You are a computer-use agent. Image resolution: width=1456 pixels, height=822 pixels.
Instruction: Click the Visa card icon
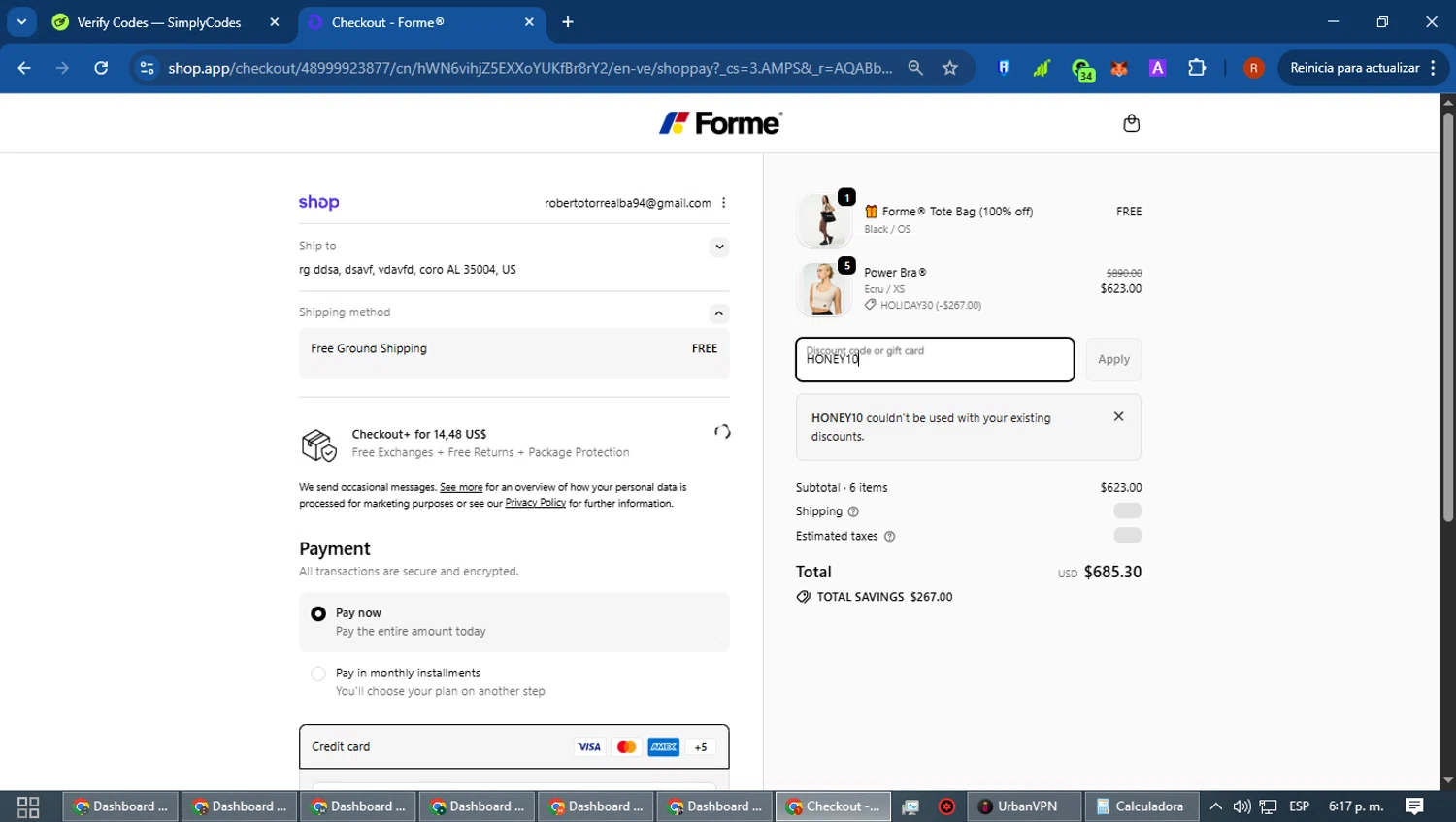point(589,747)
